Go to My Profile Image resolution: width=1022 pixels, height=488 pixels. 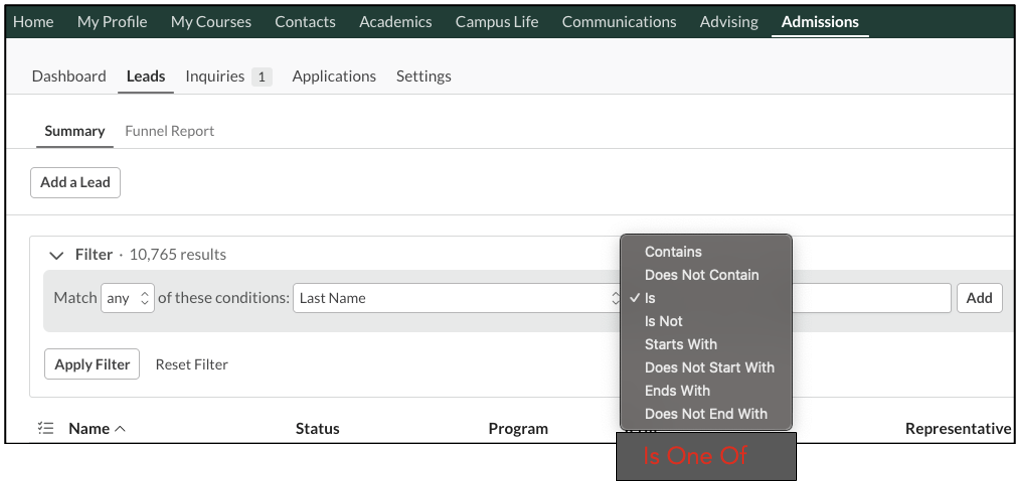tap(112, 22)
